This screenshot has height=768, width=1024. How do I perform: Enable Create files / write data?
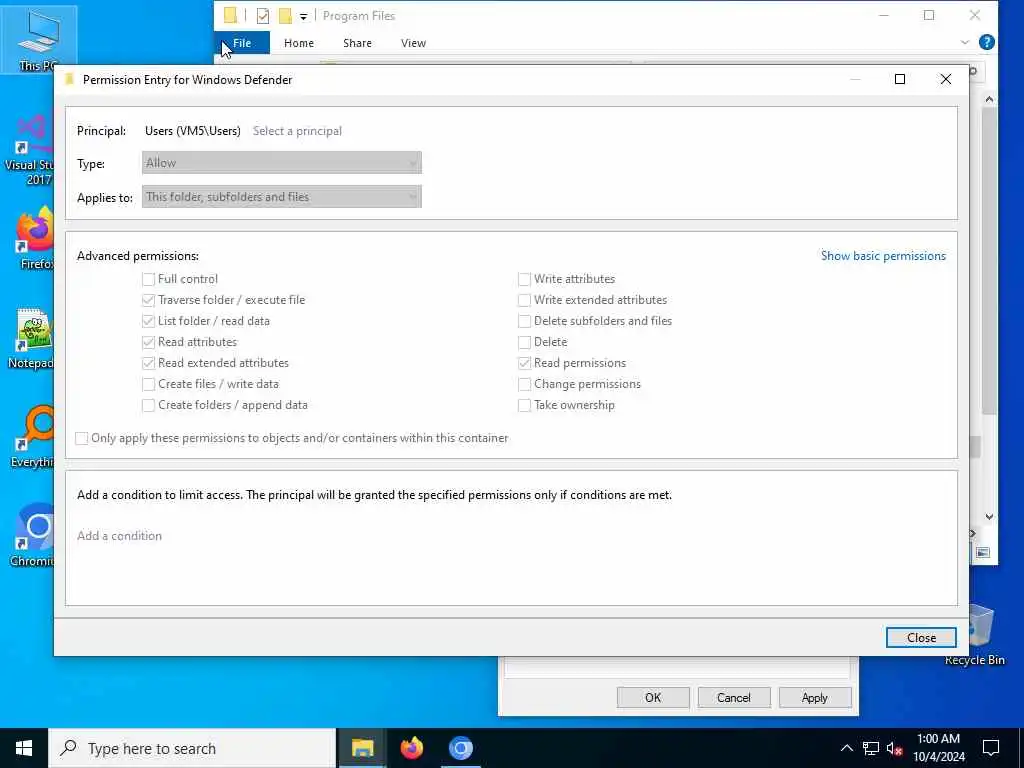coord(149,385)
